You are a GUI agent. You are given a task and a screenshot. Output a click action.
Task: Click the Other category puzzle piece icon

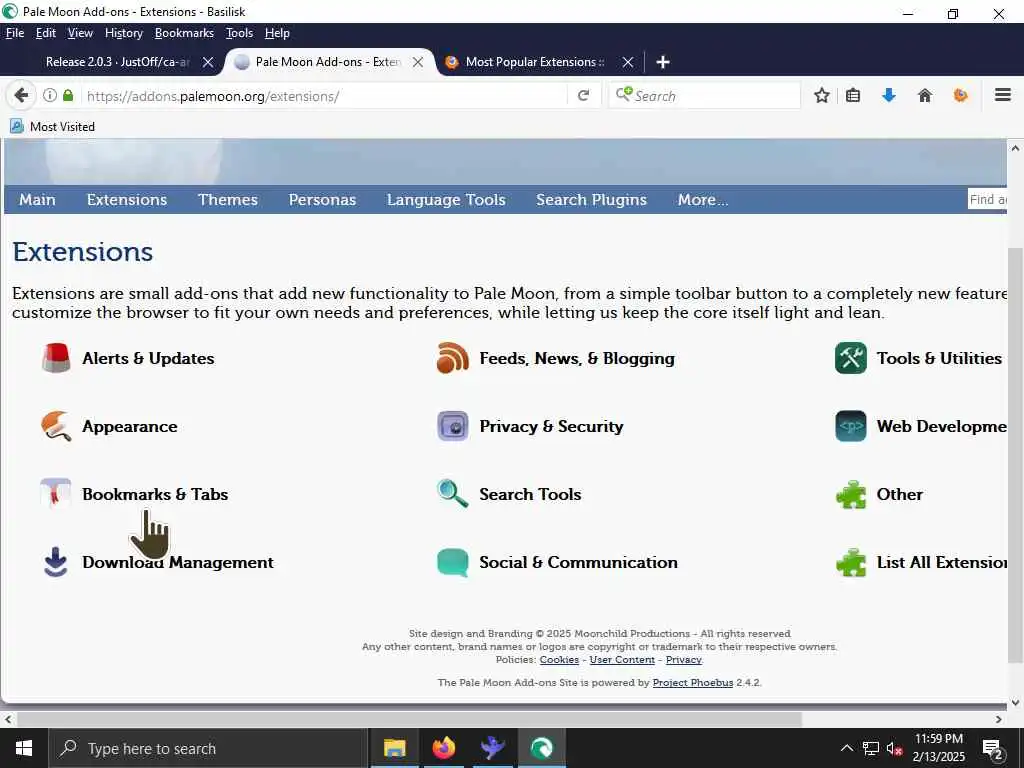[x=850, y=494]
